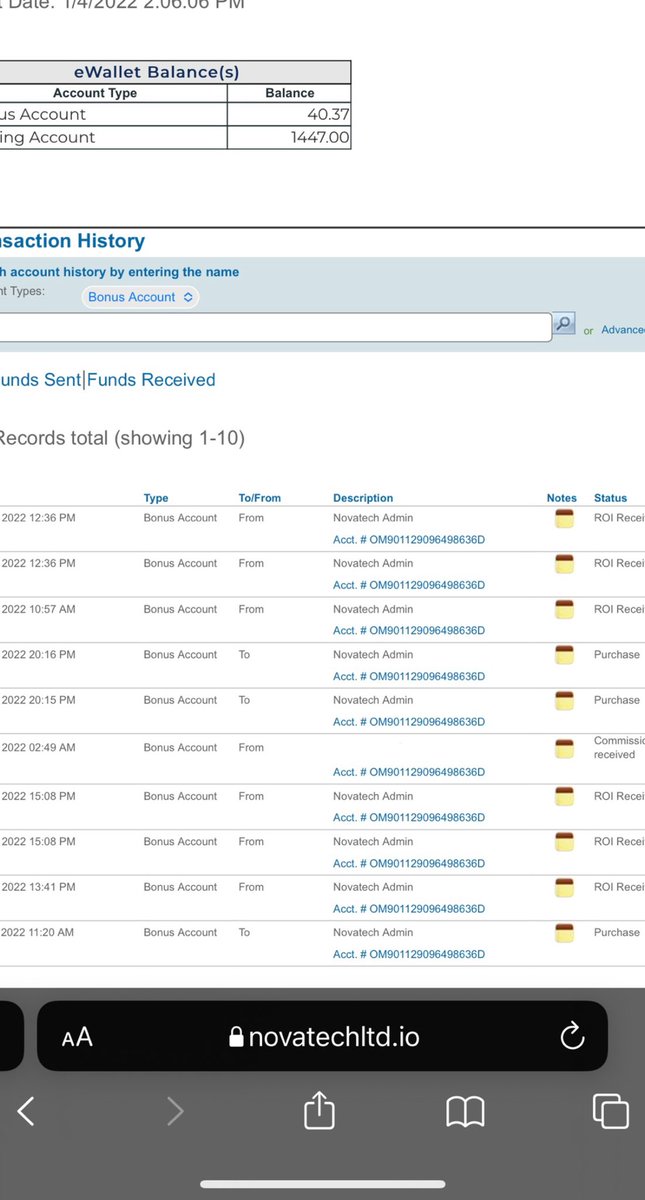Screen dimensions: 645x1200
Task: Click the magnifier search icon
Action: point(564,323)
